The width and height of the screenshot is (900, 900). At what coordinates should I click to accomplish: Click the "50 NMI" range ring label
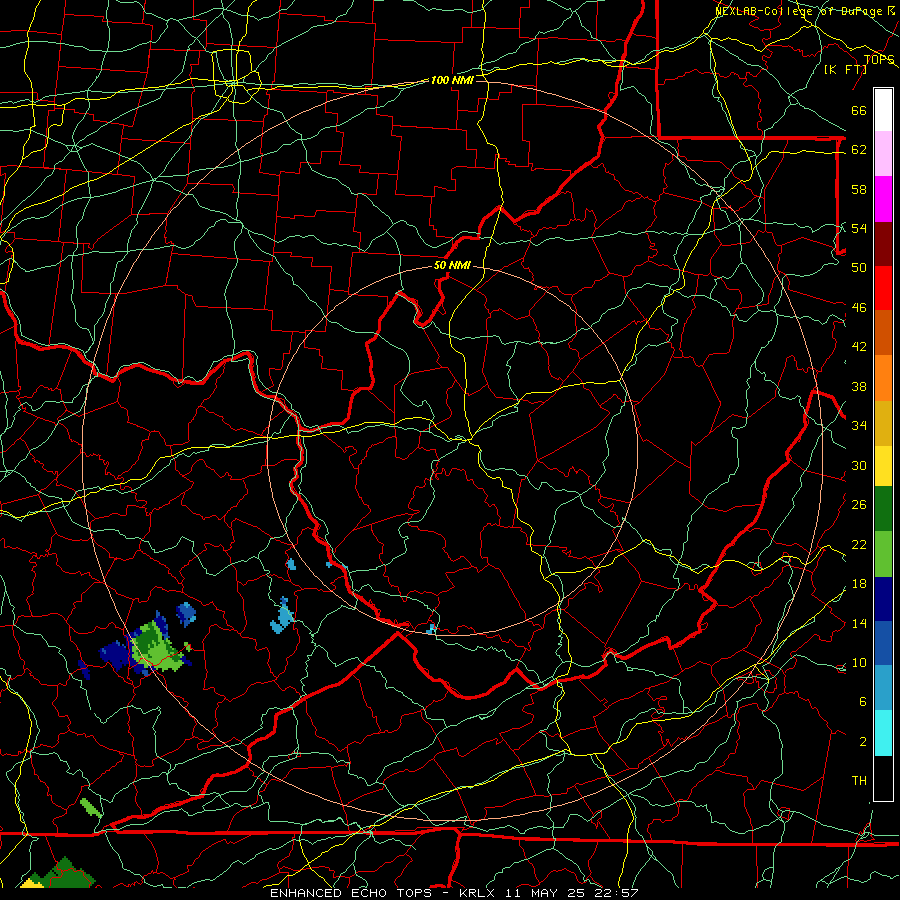(452, 265)
